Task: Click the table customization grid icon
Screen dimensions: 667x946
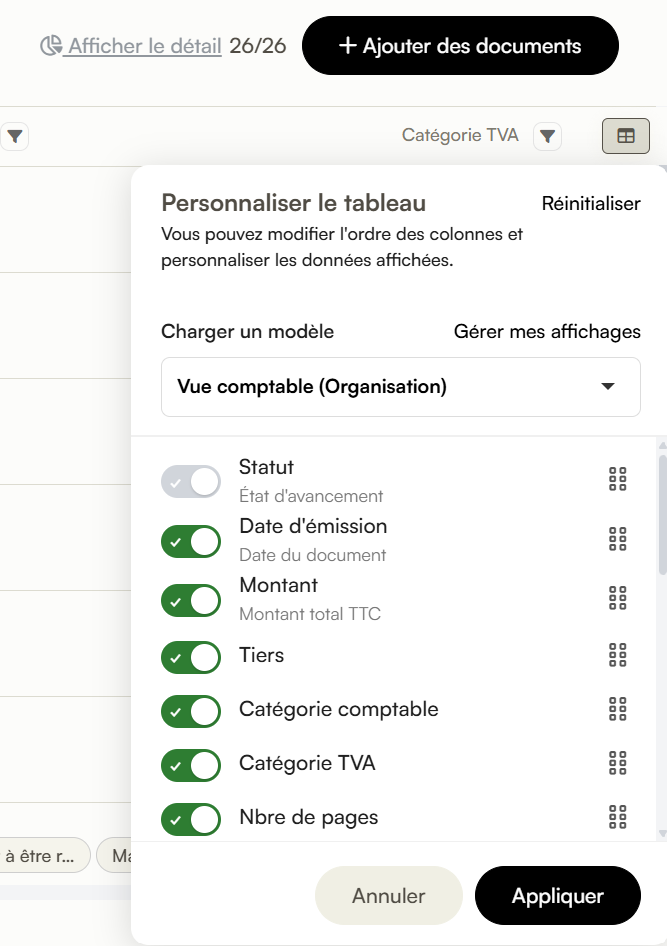Action: 625,136
